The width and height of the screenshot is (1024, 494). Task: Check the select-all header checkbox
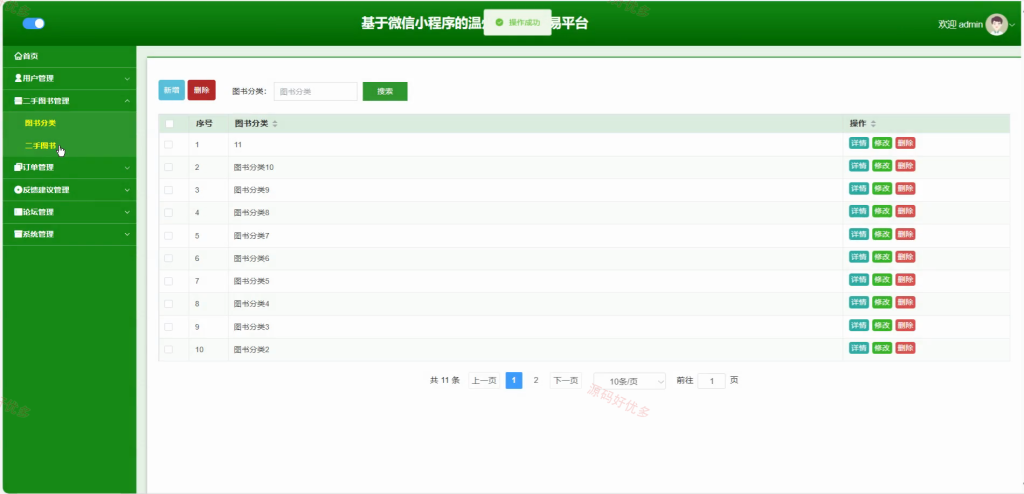[169, 124]
